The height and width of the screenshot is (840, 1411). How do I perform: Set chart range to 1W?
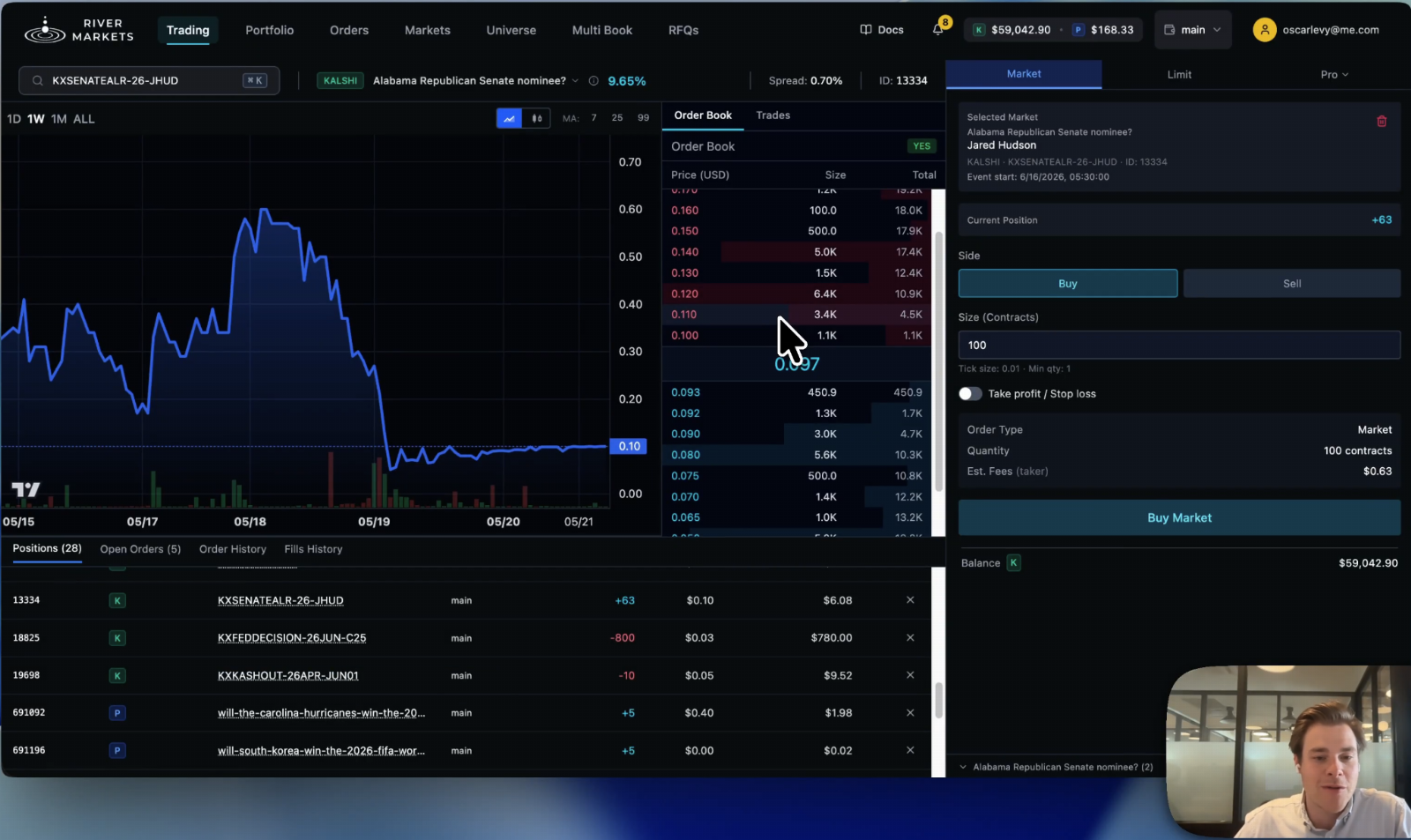[35, 119]
